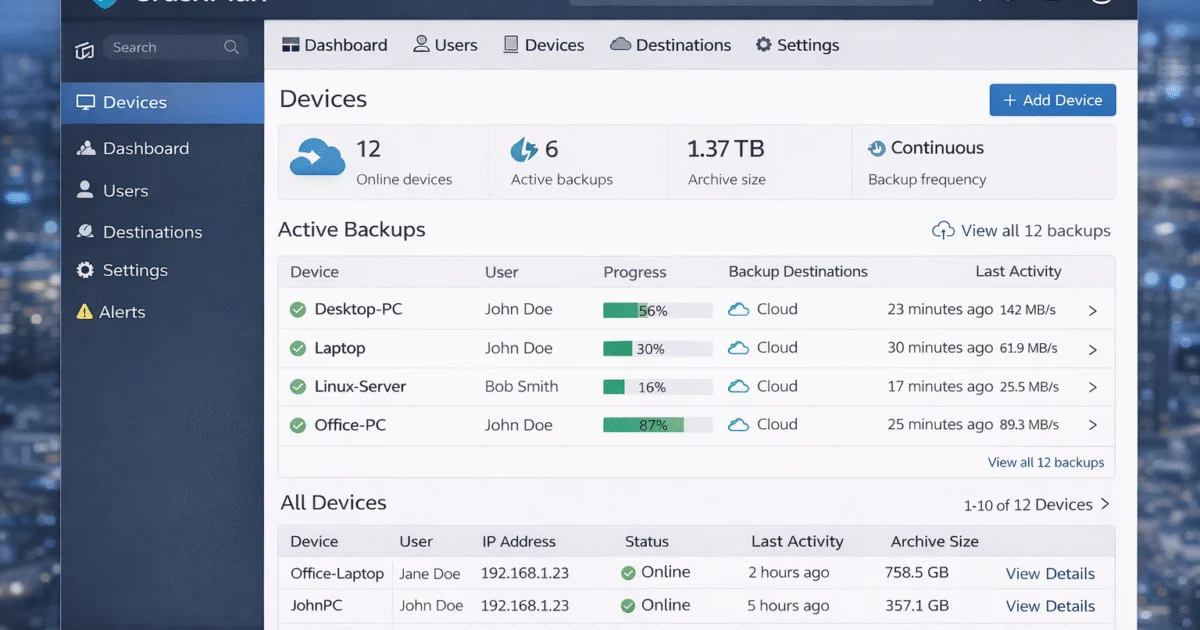Click the Progress column header
1200x630 pixels.
[634, 272]
